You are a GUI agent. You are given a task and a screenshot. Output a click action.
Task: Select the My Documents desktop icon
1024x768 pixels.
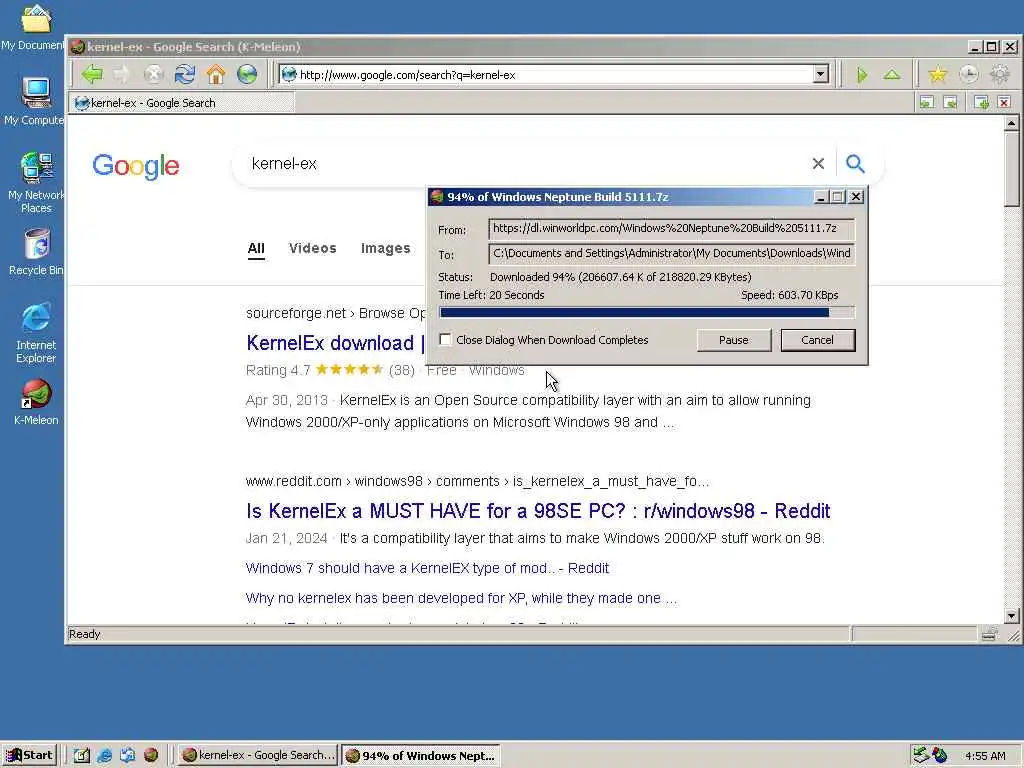tap(33, 26)
